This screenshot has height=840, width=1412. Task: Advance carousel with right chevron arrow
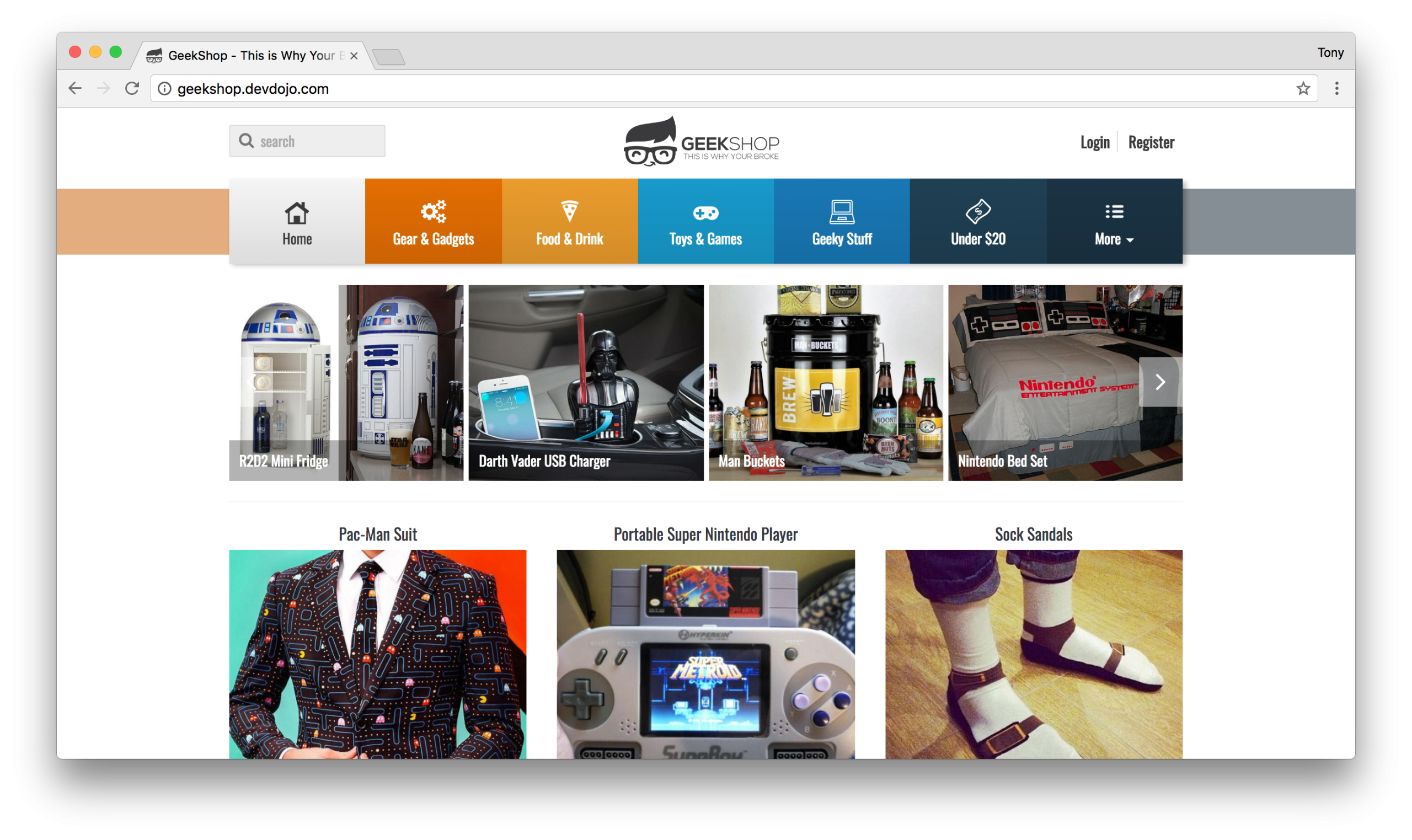point(1159,382)
